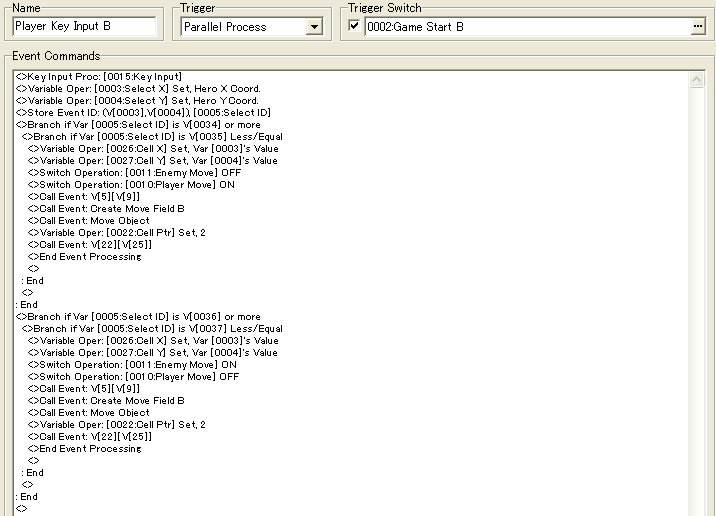Image resolution: width=716 pixels, height=516 pixels.
Task: Select 'Branch if Var ... V[0036] or more' line
Action: (x=138, y=316)
